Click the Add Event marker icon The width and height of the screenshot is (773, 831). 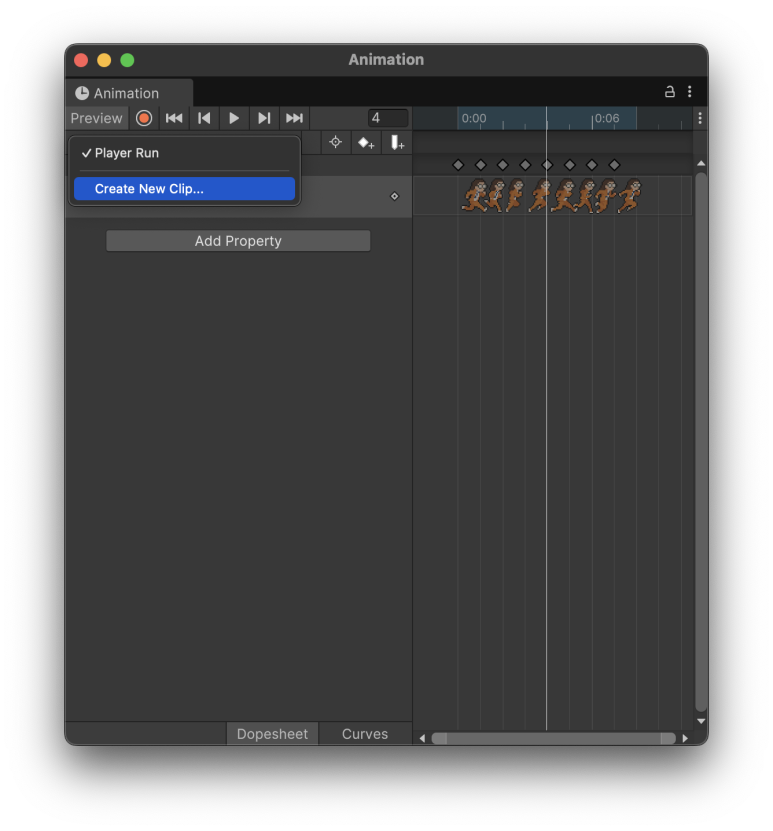coord(397,143)
